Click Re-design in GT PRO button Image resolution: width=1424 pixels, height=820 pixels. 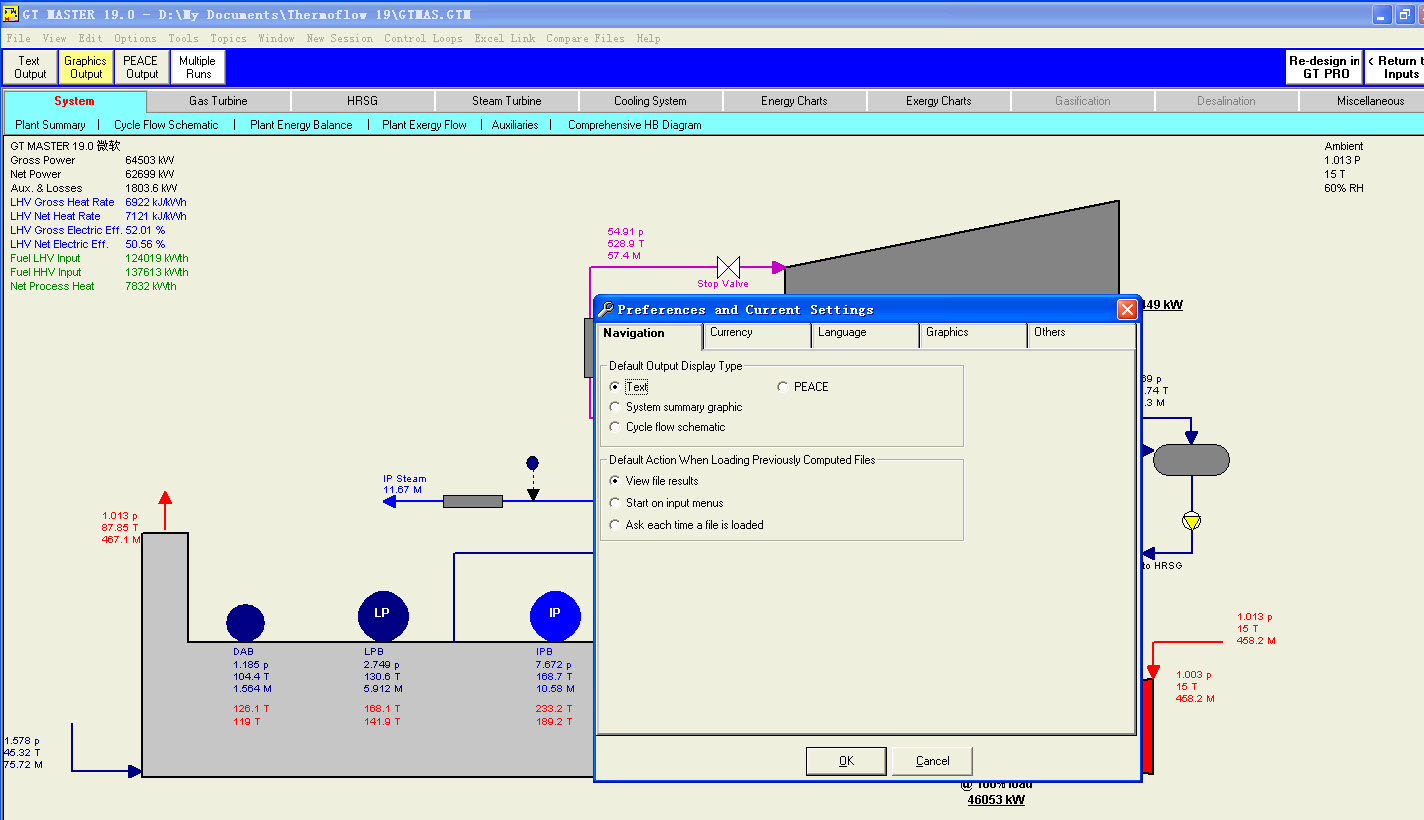click(x=1325, y=67)
